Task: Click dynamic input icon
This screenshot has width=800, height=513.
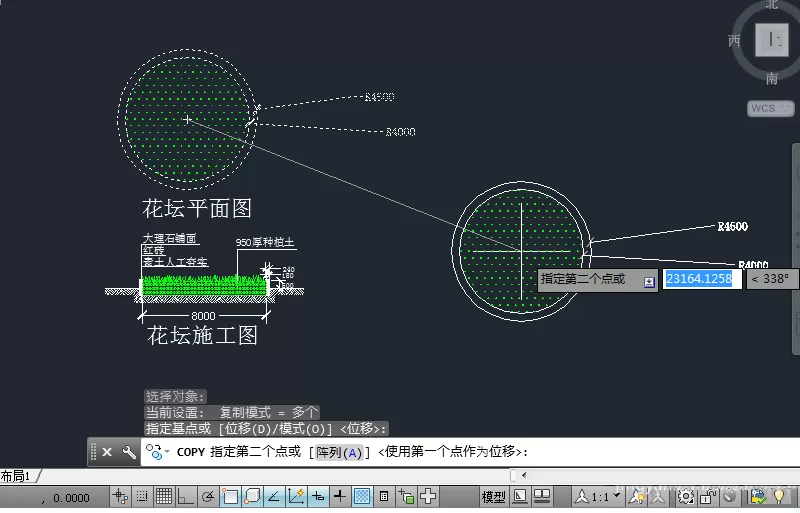Action: pos(318,496)
